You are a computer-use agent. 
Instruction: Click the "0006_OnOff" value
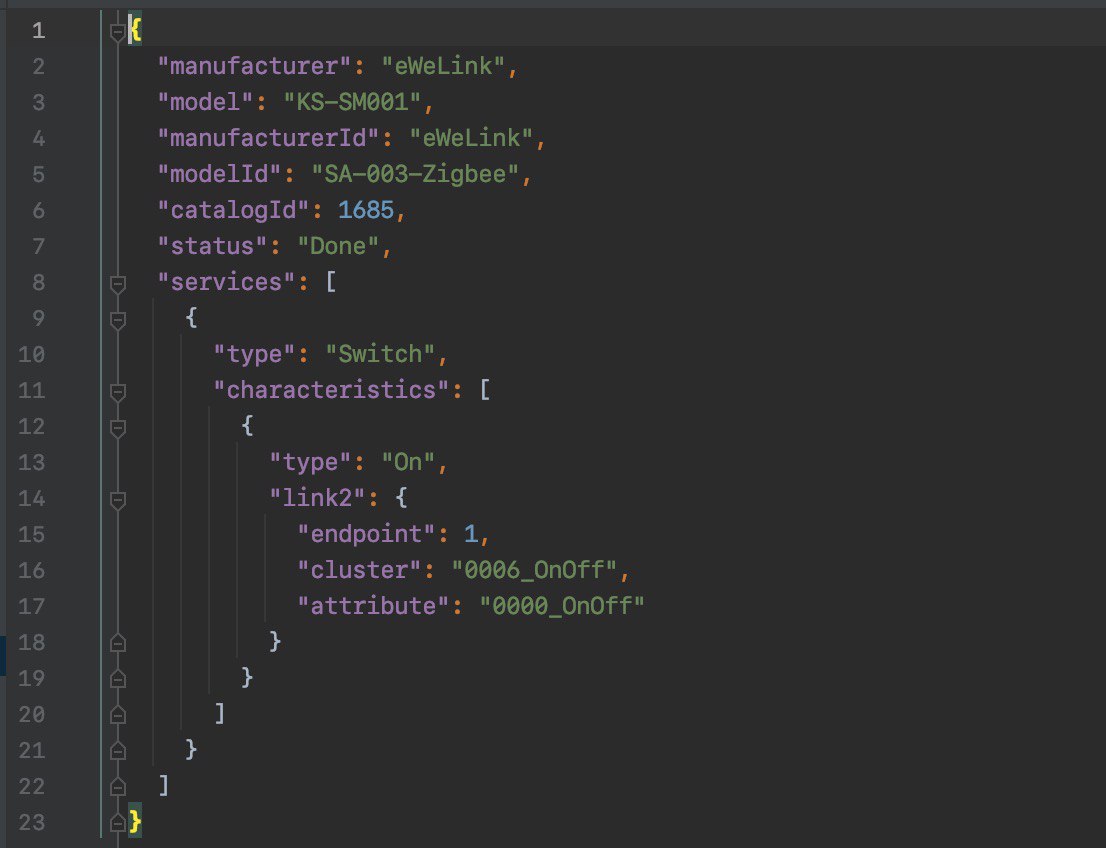534,569
